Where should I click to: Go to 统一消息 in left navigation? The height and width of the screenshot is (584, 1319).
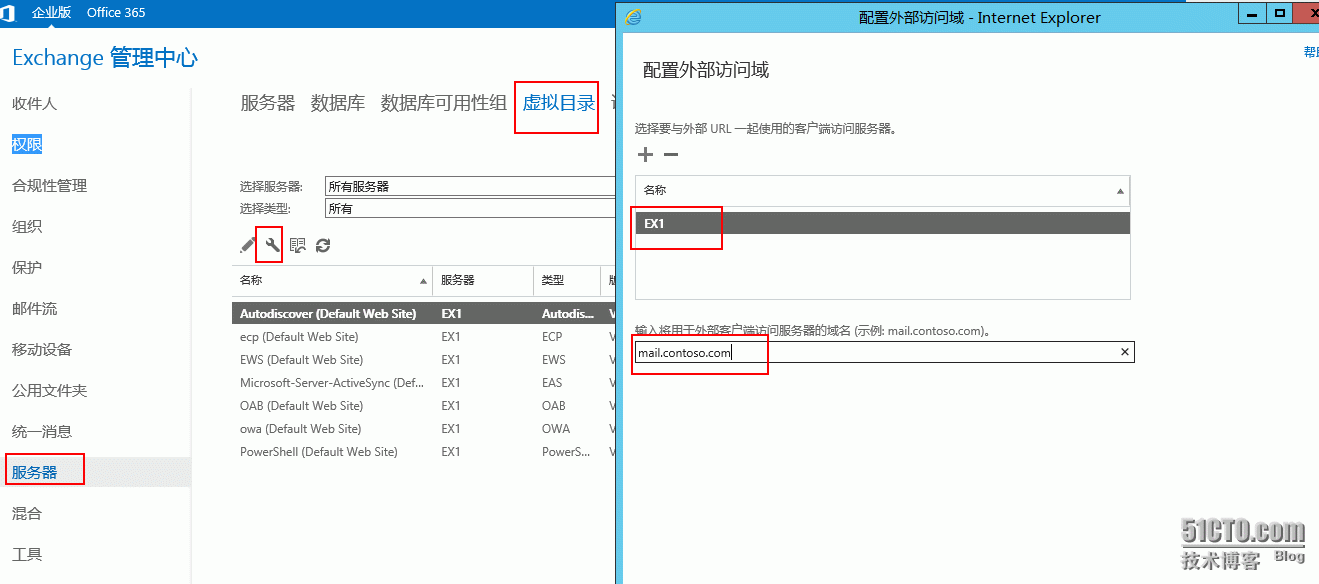tap(42, 432)
